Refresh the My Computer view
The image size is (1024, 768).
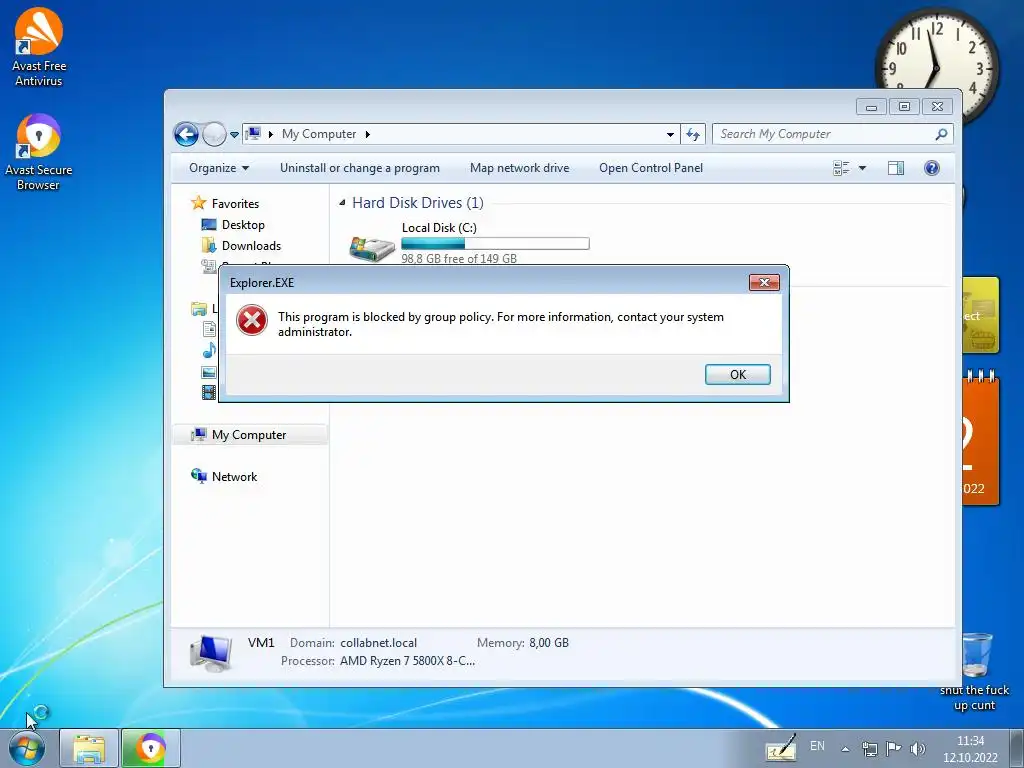(x=693, y=135)
